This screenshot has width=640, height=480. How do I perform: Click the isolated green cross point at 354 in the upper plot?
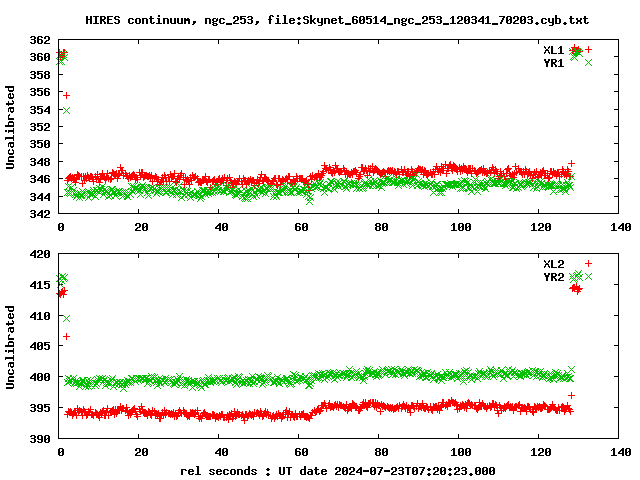(x=66, y=110)
